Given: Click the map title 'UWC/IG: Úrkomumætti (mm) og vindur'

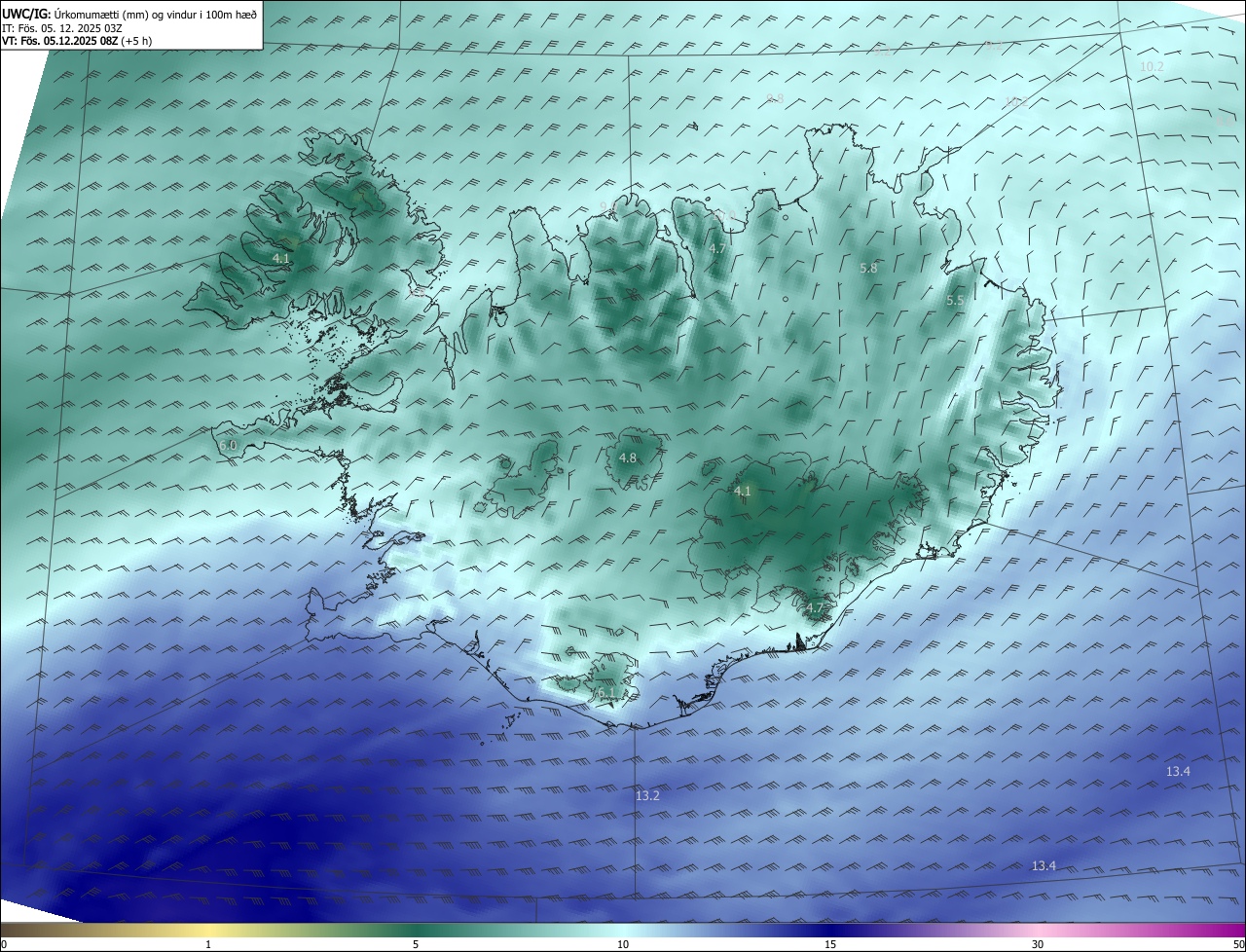Looking at the screenshot, I should [130, 14].
